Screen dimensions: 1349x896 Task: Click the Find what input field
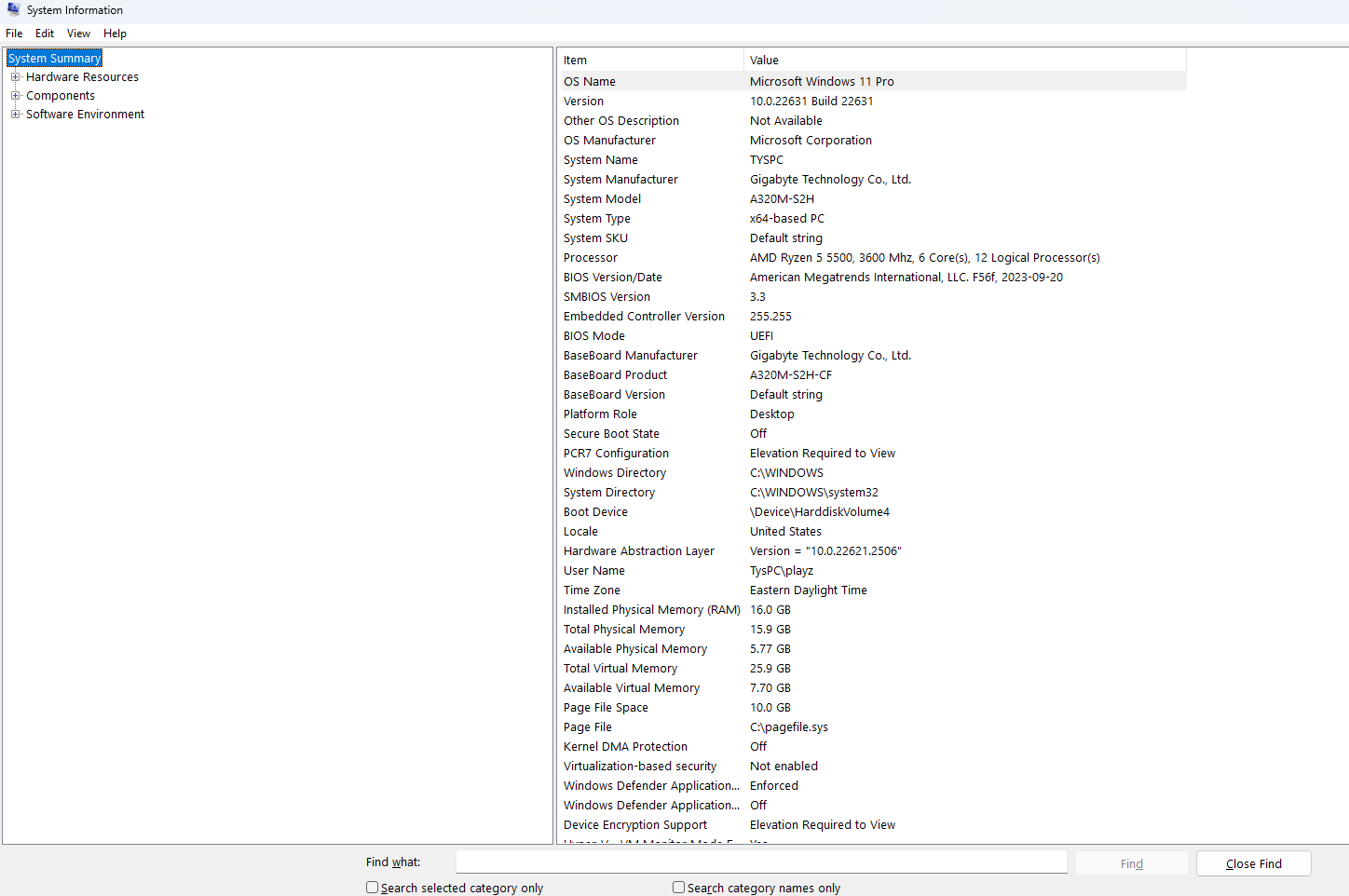[761, 862]
